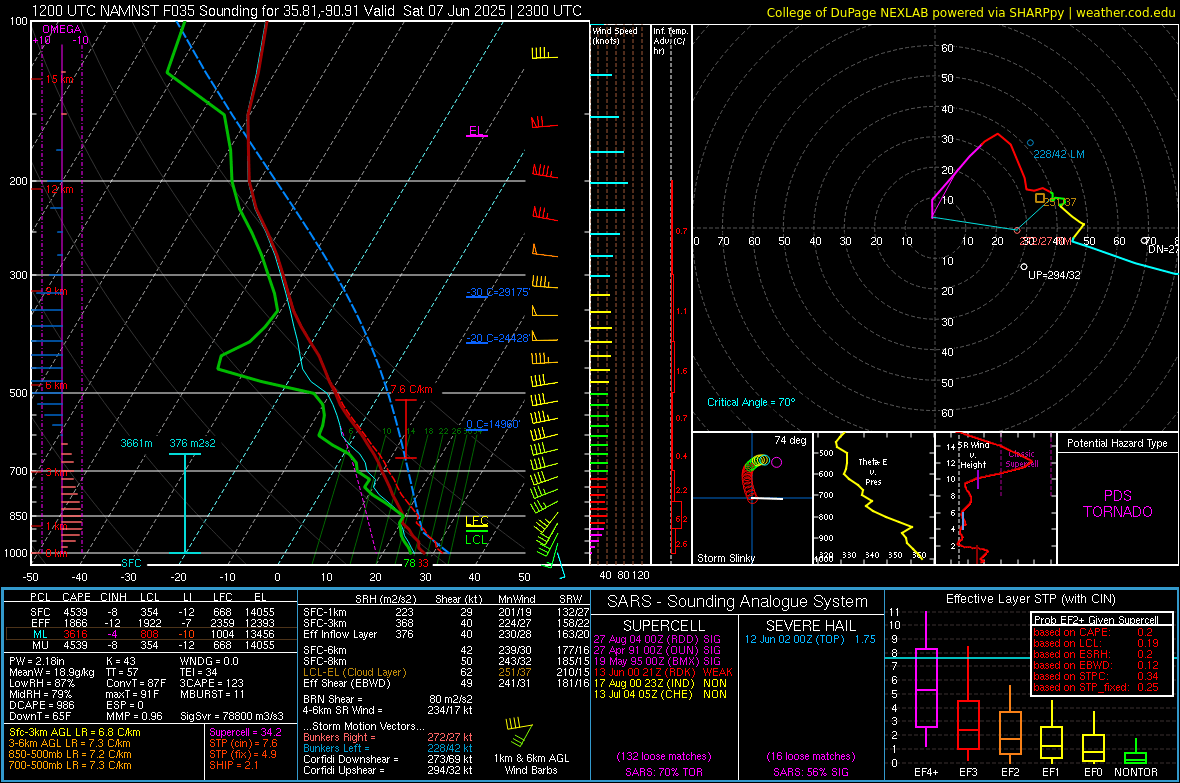This screenshot has width=1180, height=783.
Task: Select the MU parcel row
Action: point(151,645)
